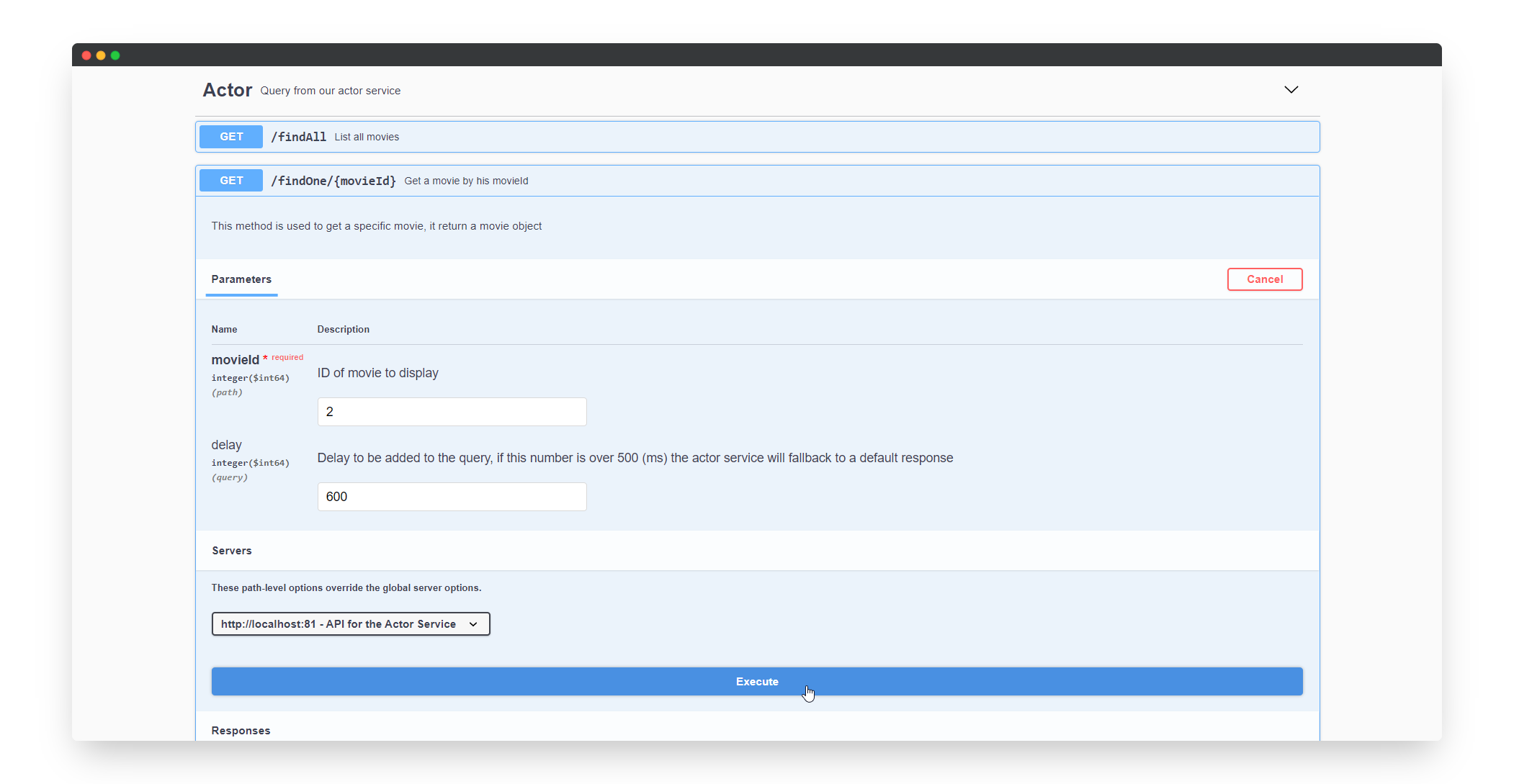
Task: Click the GET badge for /findOne/{movieId}
Action: click(x=231, y=181)
